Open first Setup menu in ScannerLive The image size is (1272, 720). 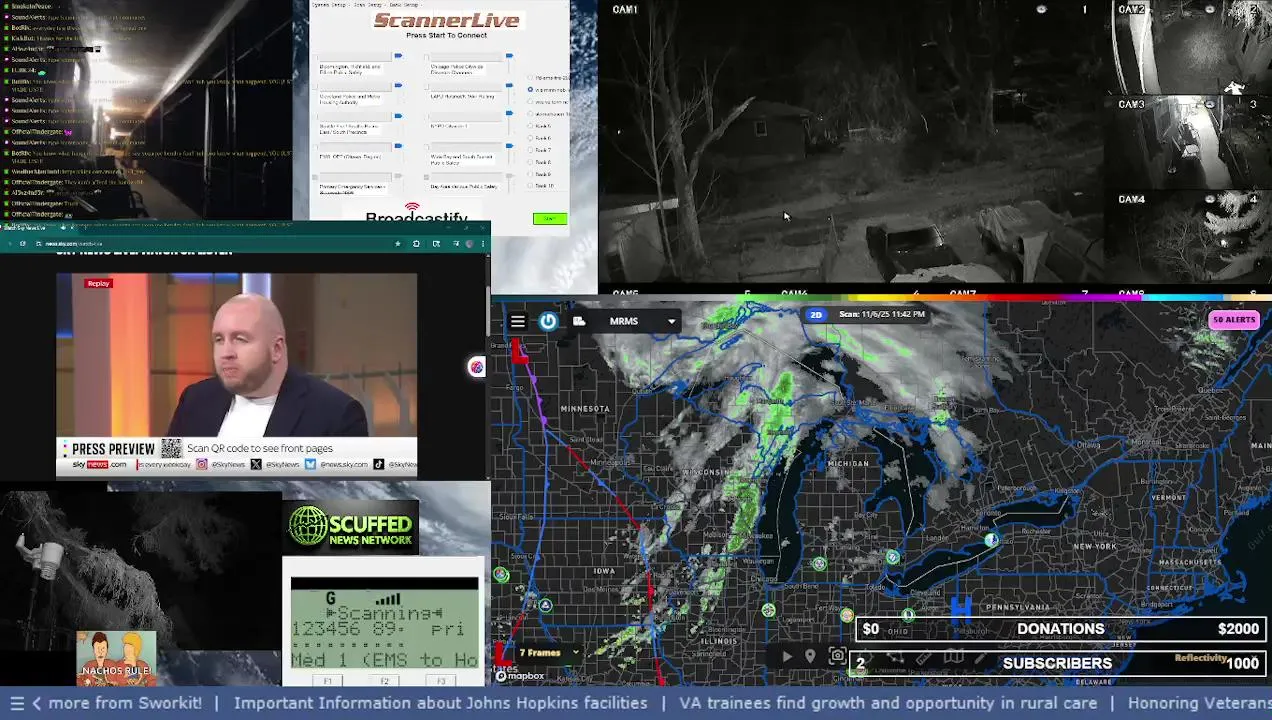click(329, 5)
